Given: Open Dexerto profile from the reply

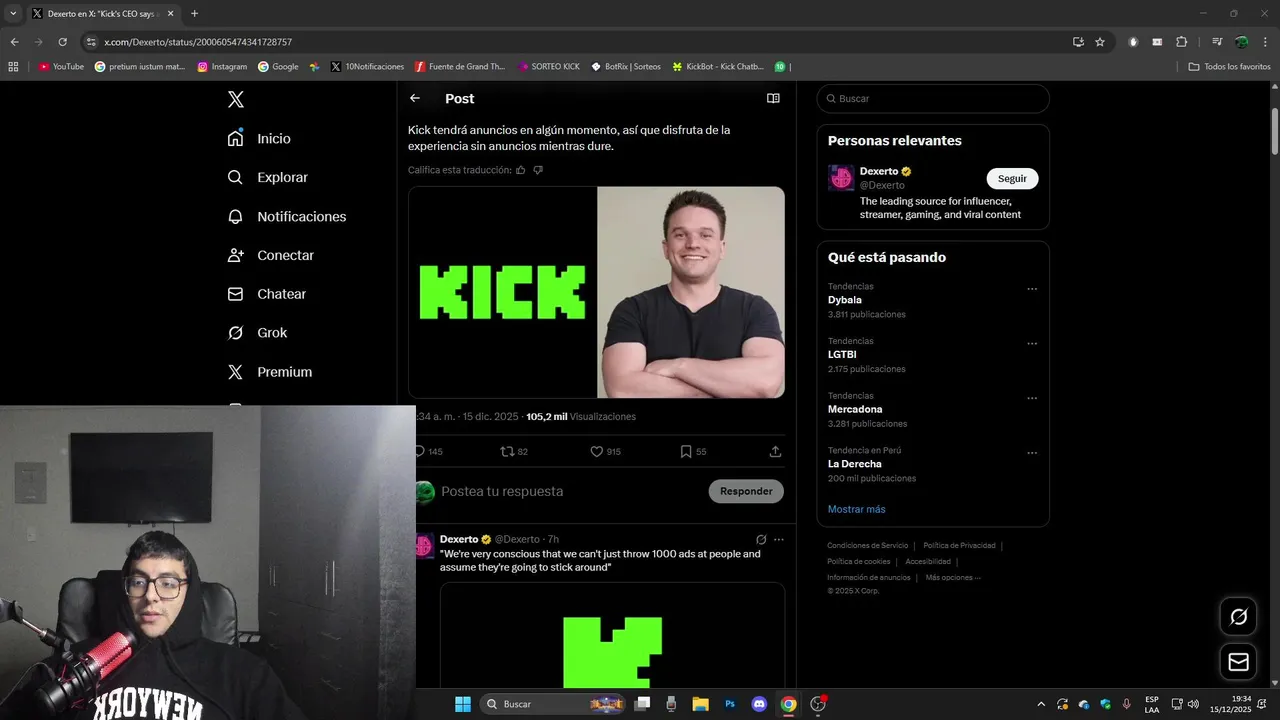Looking at the screenshot, I should point(459,539).
